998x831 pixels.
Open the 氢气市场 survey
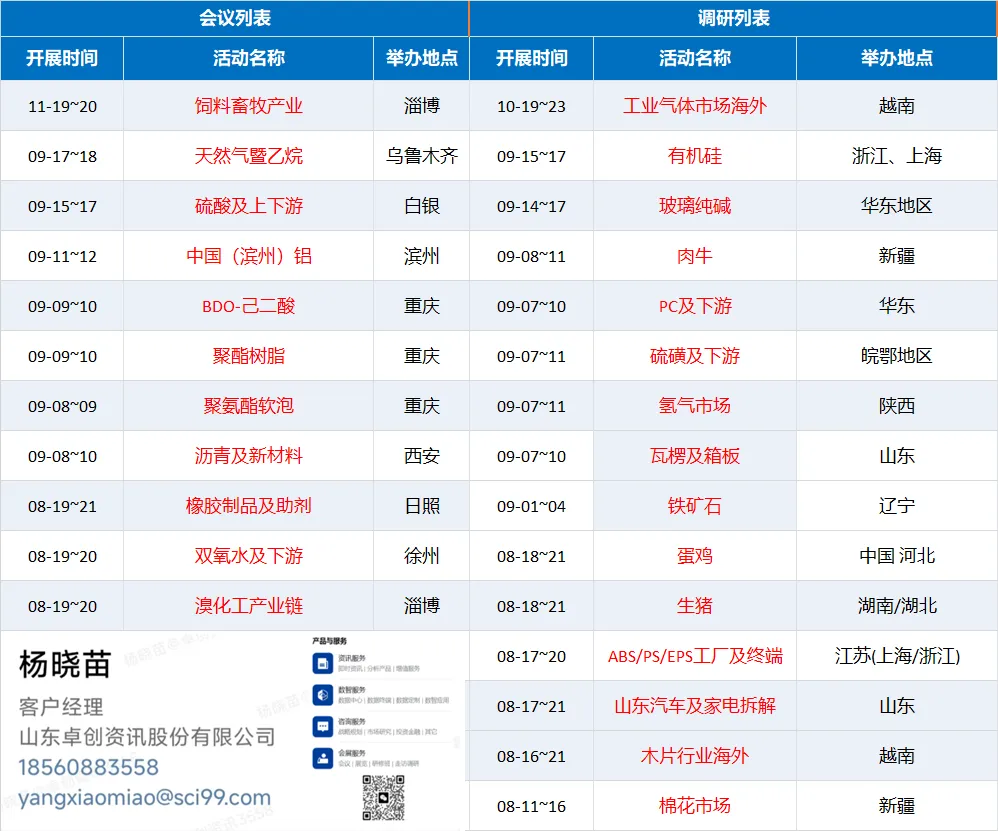click(x=695, y=406)
